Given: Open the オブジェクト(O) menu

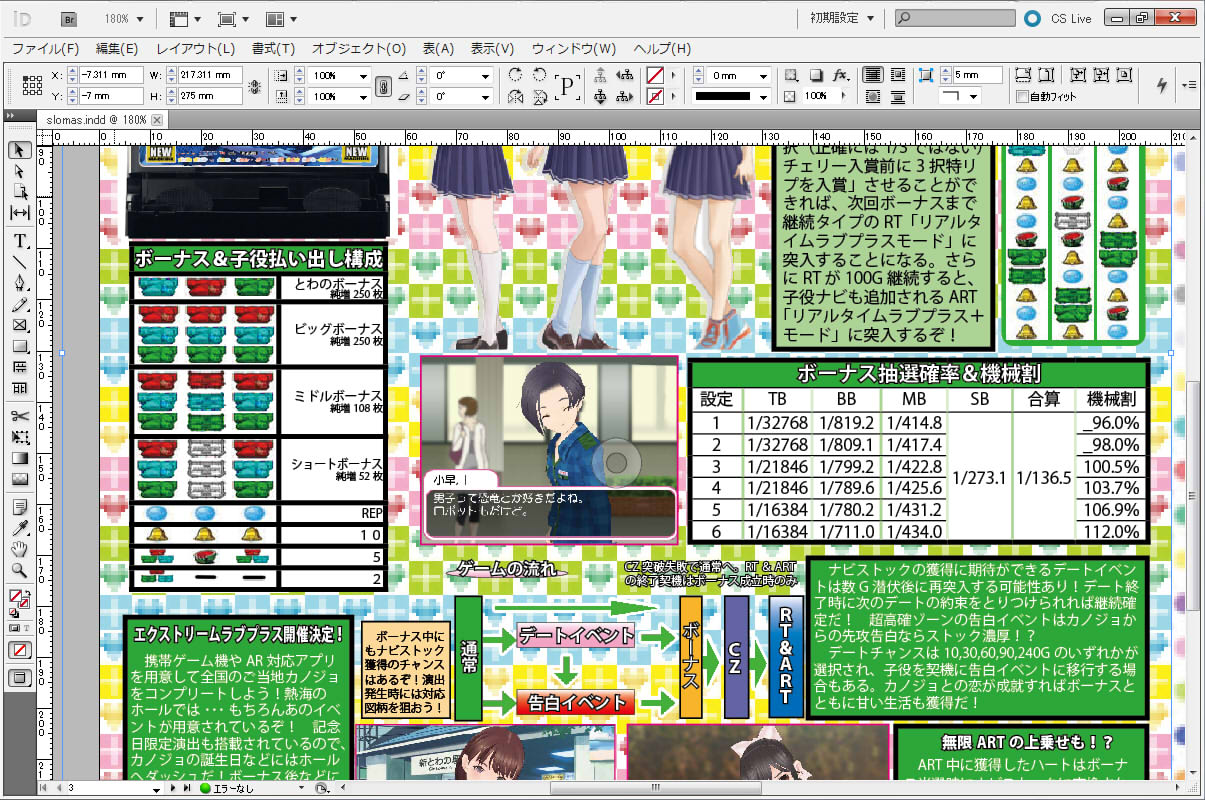Looking at the screenshot, I should click(359, 48).
